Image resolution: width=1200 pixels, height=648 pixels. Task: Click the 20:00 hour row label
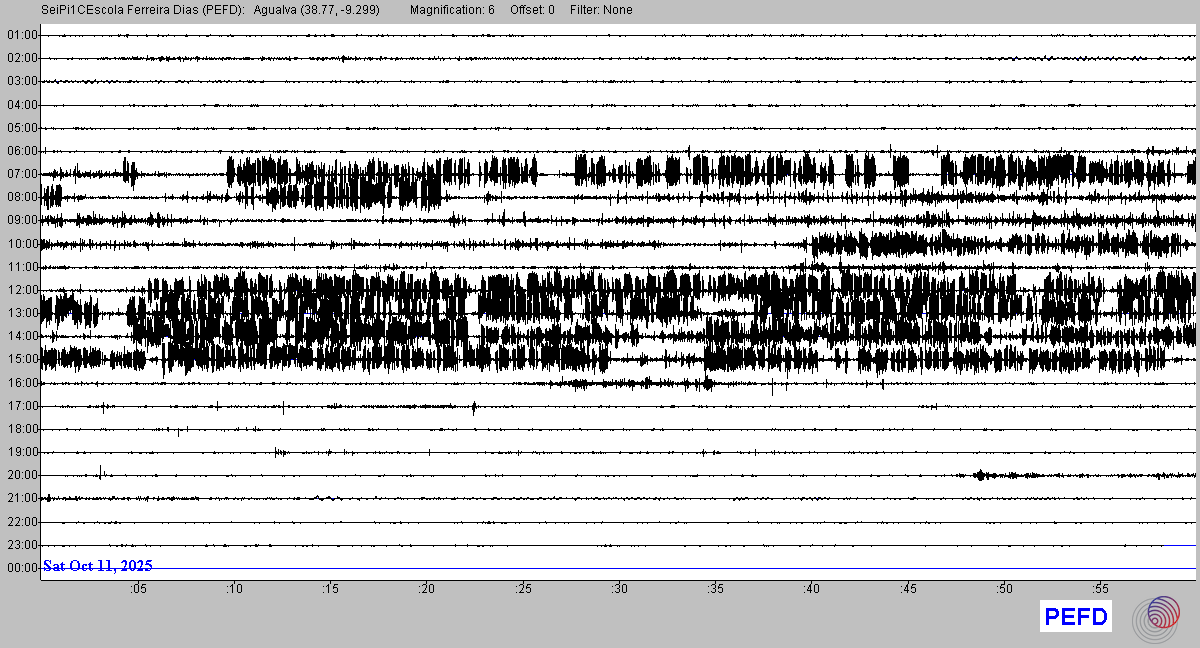pos(21,475)
